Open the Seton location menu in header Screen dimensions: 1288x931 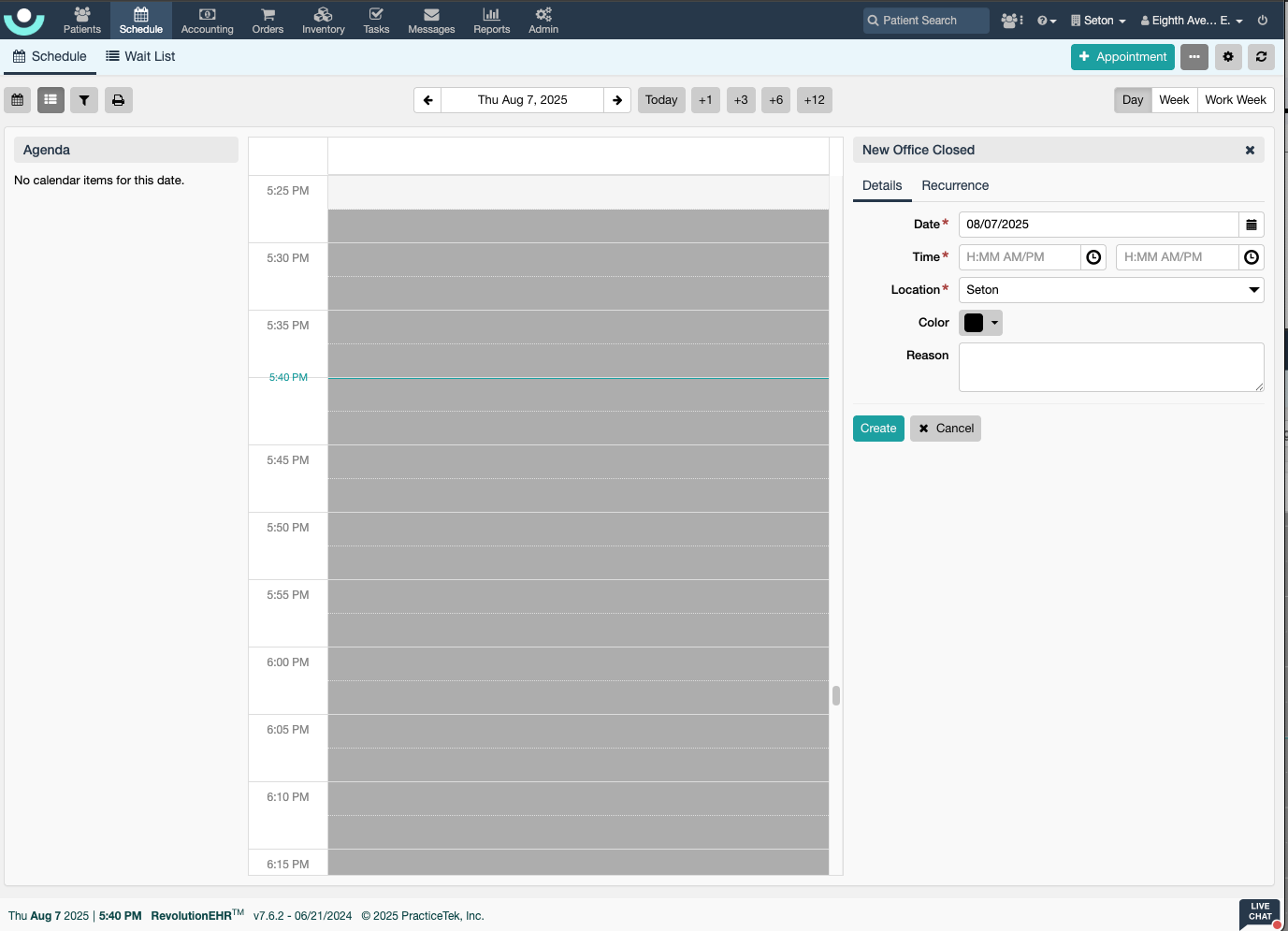point(1098,21)
